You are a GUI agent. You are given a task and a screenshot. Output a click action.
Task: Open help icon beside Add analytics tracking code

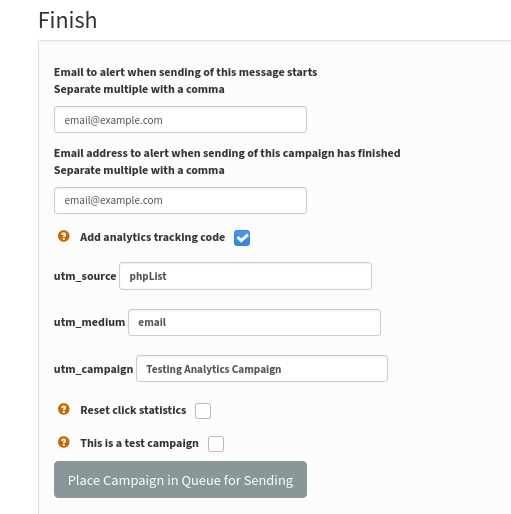point(64,236)
